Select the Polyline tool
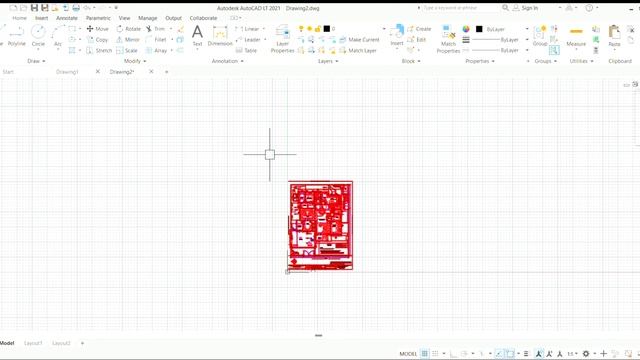 [x=16, y=35]
